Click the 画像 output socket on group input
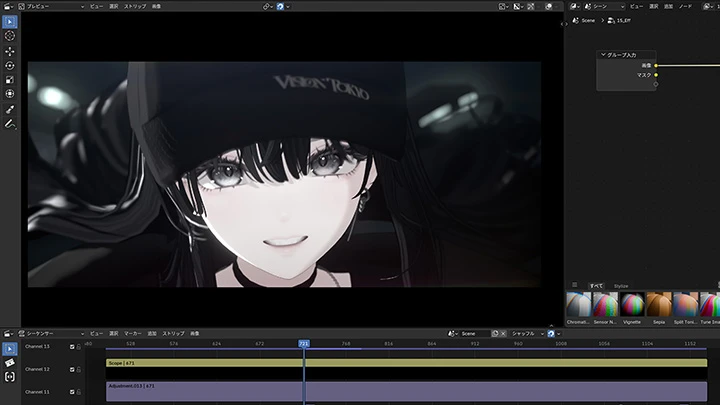 pyautogui.click(x=656, y=66)
